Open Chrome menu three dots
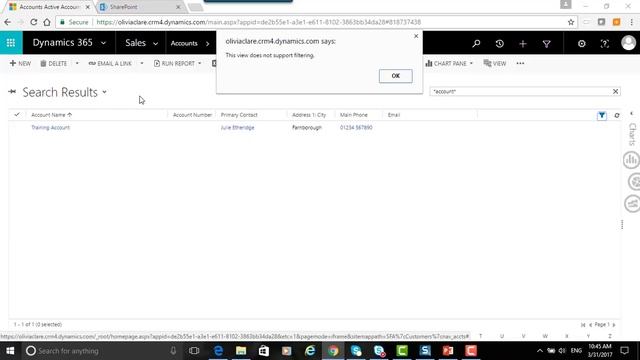Viewport: 640px width, 360px height. 632,22
